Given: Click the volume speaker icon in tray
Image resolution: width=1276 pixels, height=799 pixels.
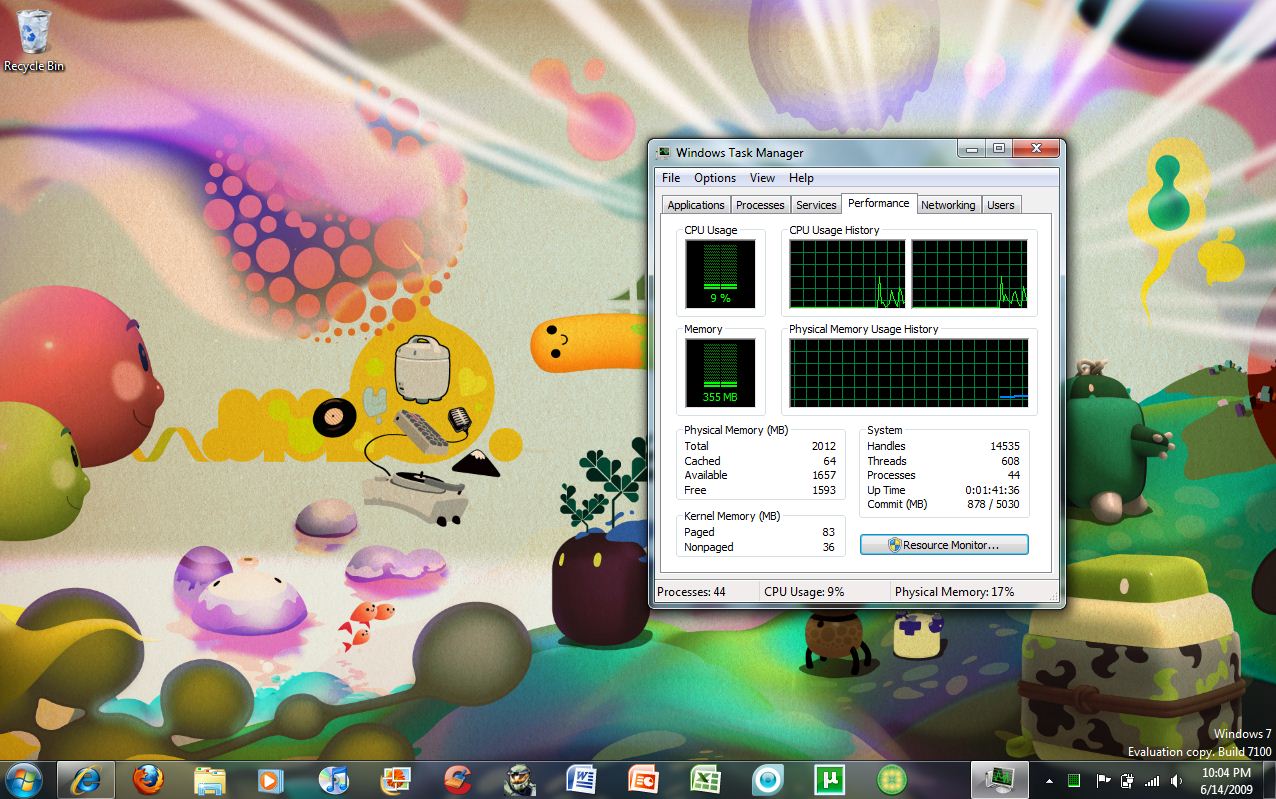Looking at the screenshot, I should [x=1176, y=781].
